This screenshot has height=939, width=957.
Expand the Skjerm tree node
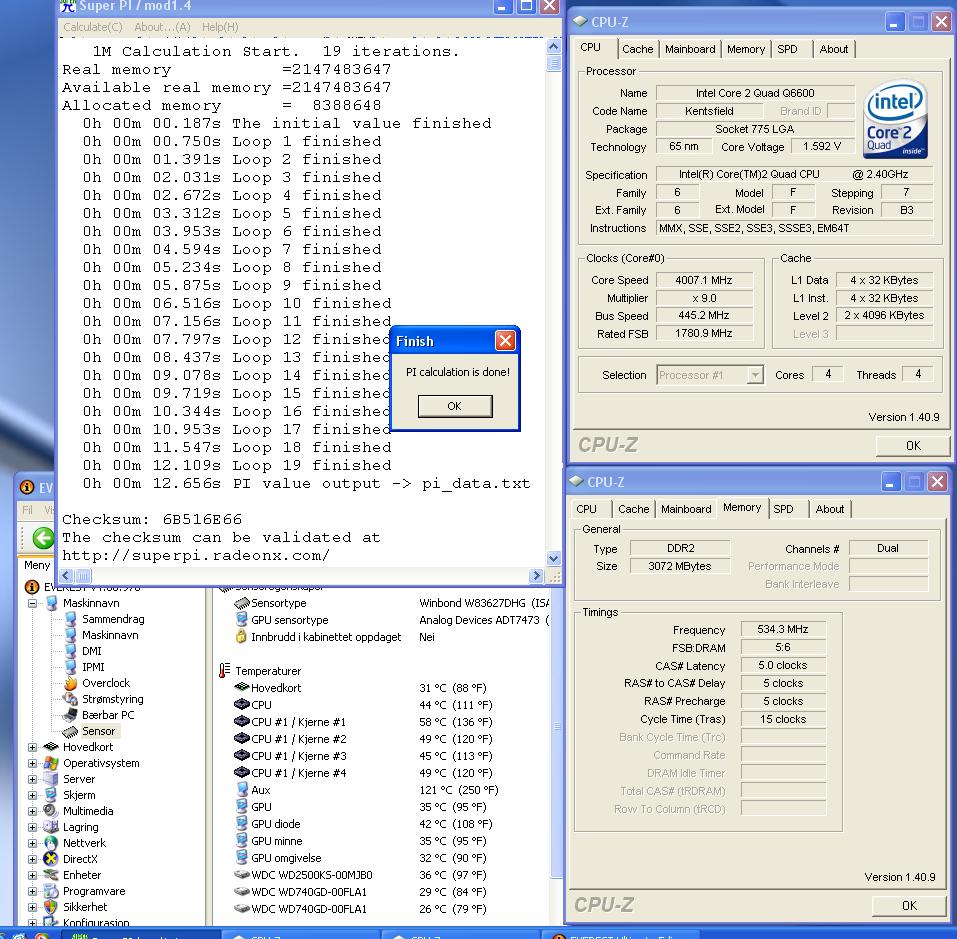tap(32, 795)
